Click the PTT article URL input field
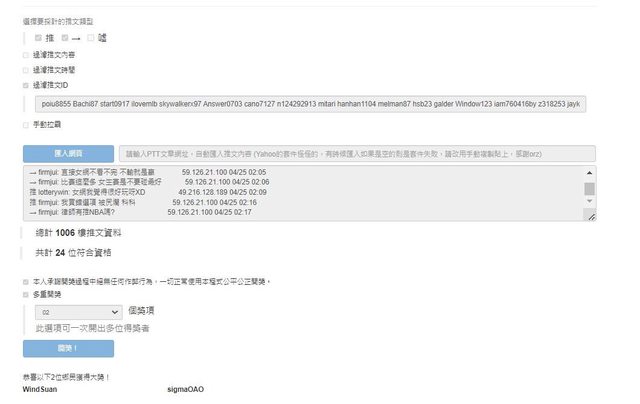Screen dimensions: 640x404 point(357,154)
